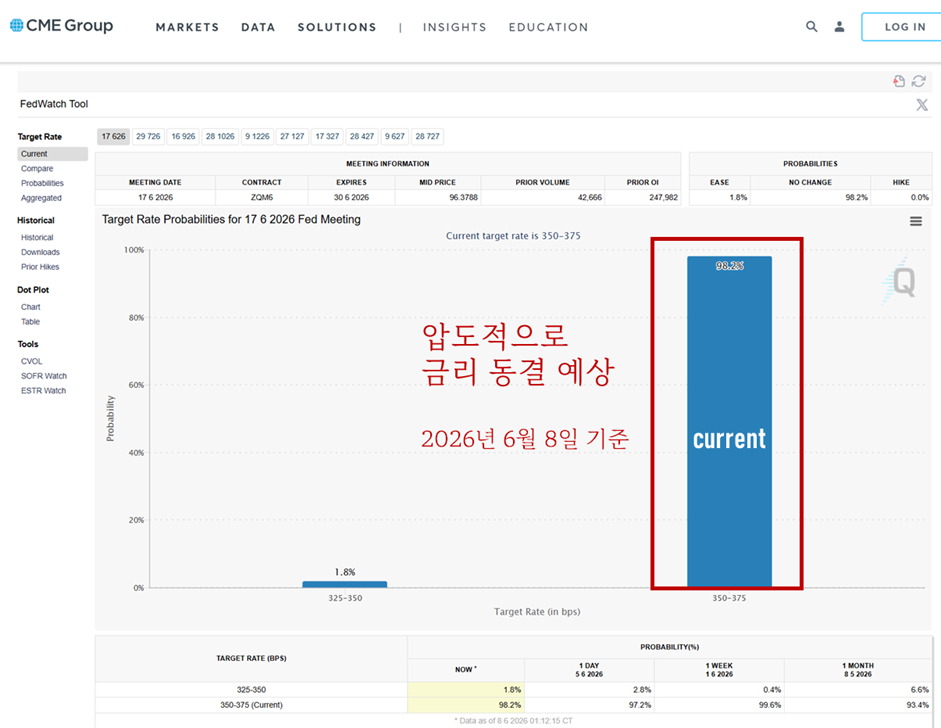Screen dimensions: 941x728
Task: Open Aggregated in the sidebar
Action: (x=41, y=198)
